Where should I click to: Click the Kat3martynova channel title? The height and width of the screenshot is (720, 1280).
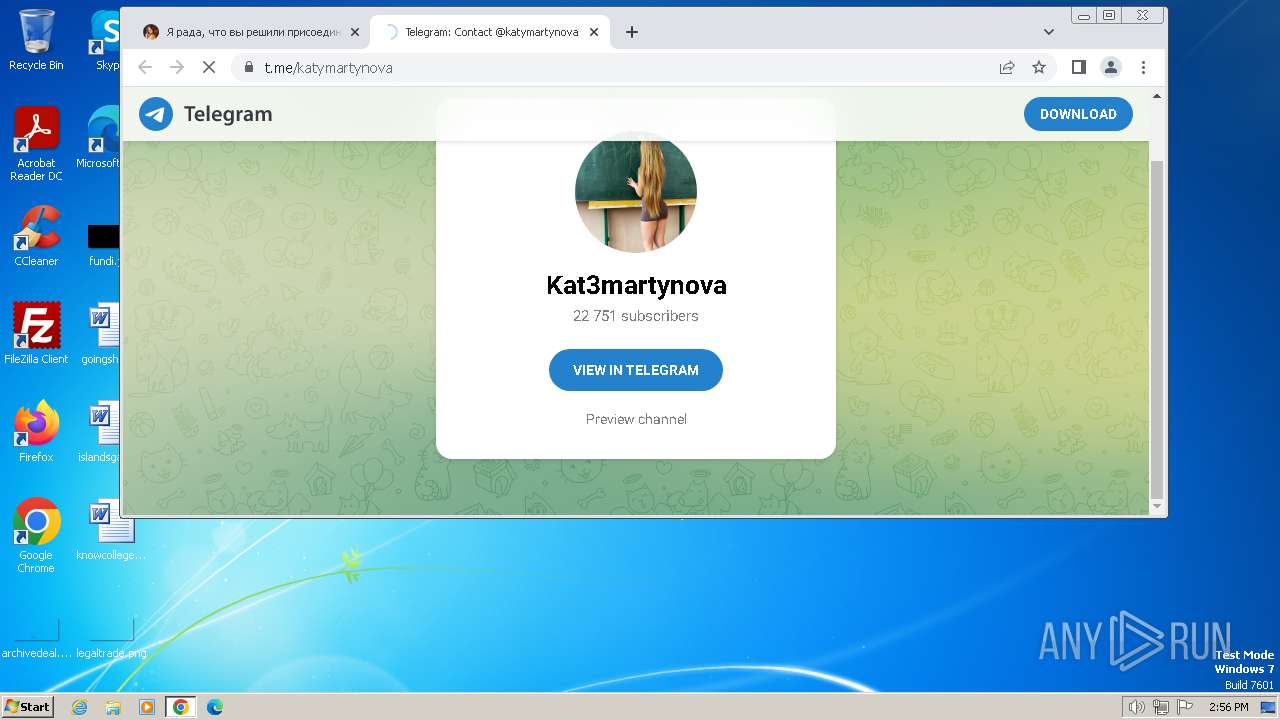[x=636, y=285]
